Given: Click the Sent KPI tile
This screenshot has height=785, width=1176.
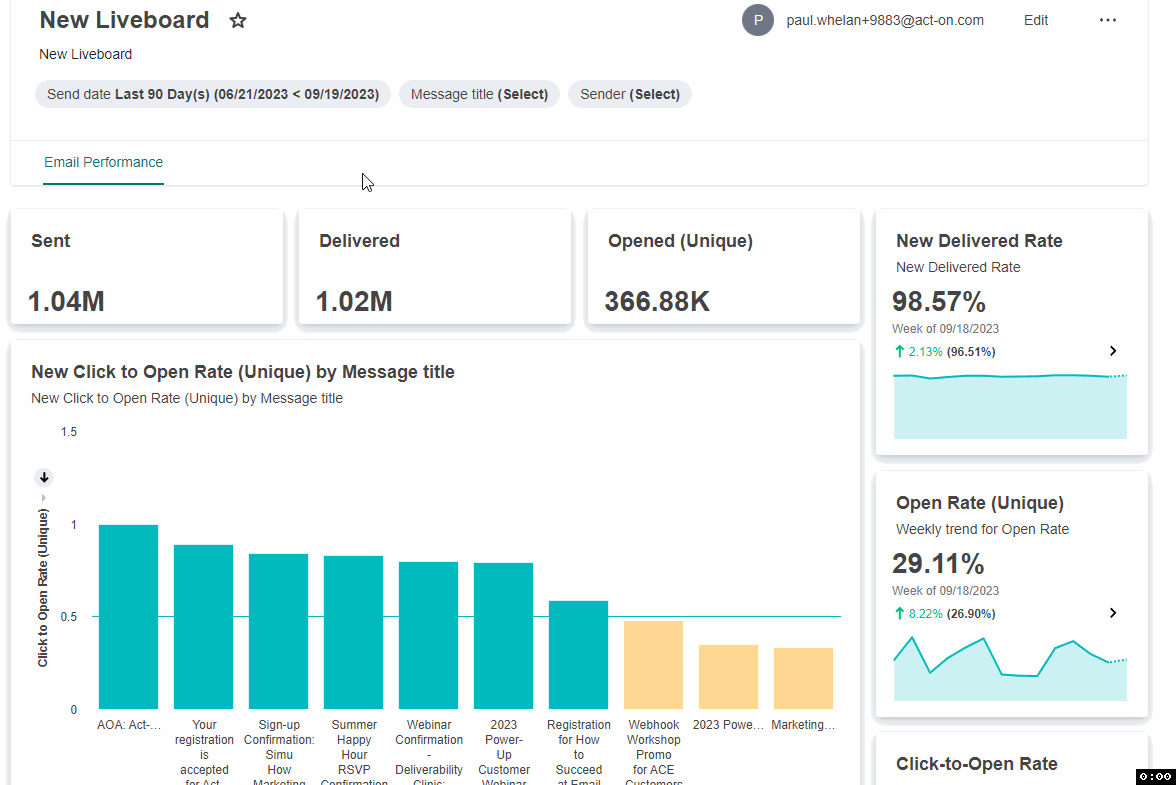Looking at the screenshot, I should click(x=147, y=268).
